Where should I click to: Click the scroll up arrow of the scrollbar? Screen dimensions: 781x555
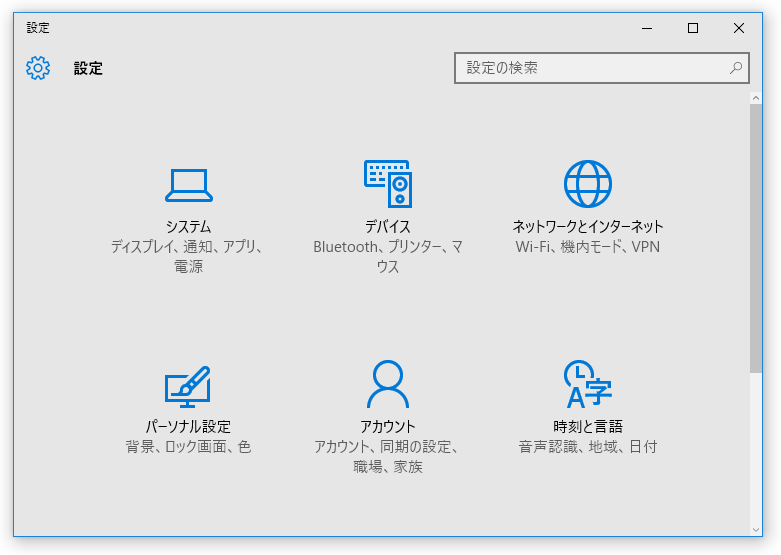click(756, 98)
